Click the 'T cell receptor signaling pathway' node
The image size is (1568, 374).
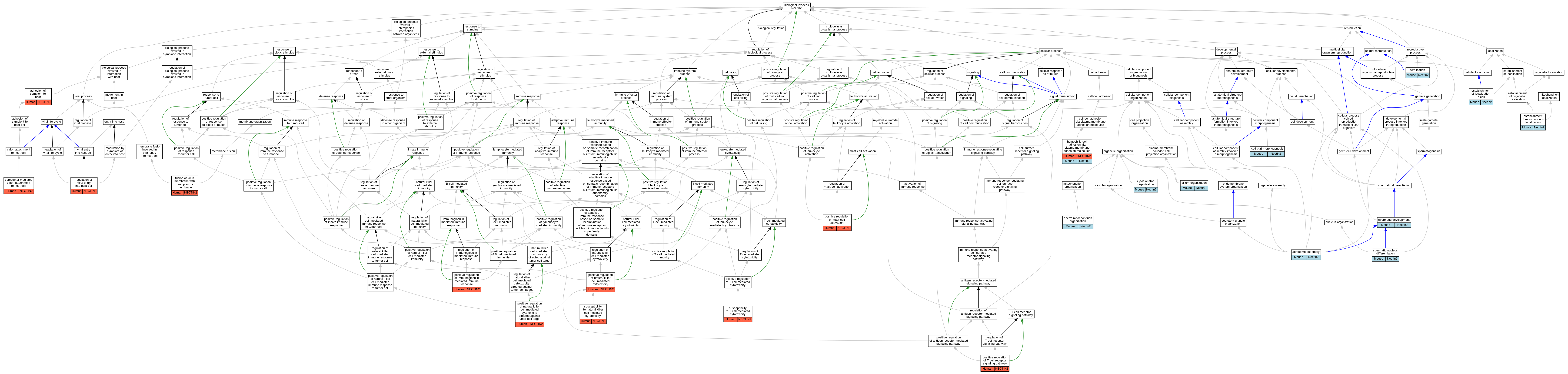pos(1021,314)
